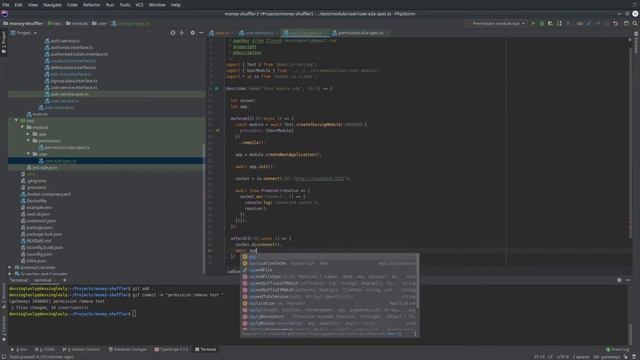Click the user breadcrumb in navigation bar
The width and height of the screenshot is (640, 360).
[x=99, y=24]
